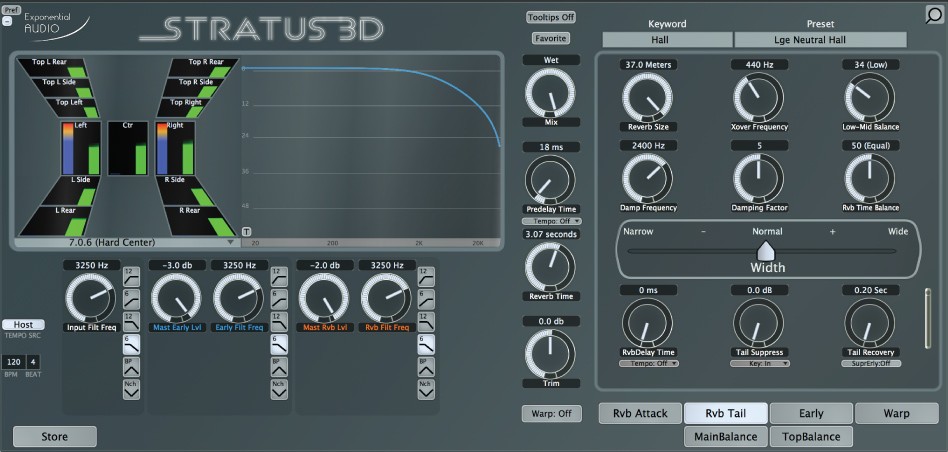Image resolution: width=948 pixels, height=452 pixels.
Task: Click the Damp Frequency knob
Action: pyautogui.click(x=648, y=178)
